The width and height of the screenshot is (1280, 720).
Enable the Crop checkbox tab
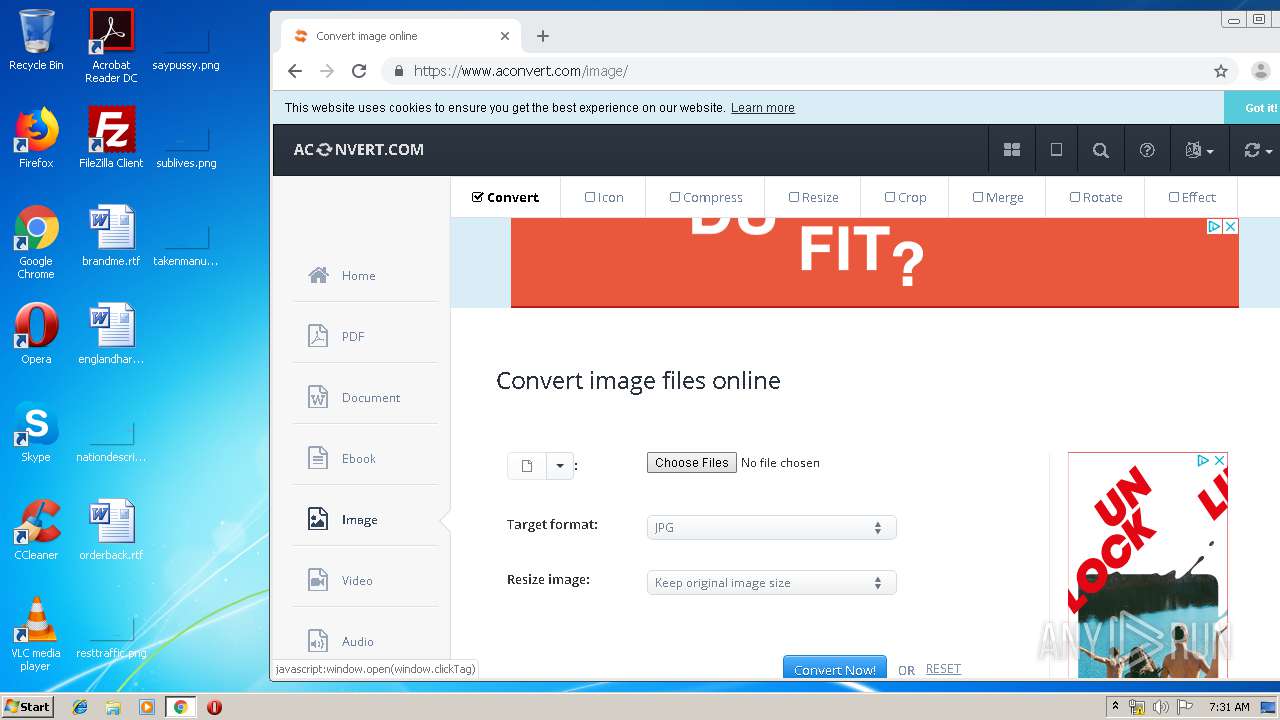(905, 197)
